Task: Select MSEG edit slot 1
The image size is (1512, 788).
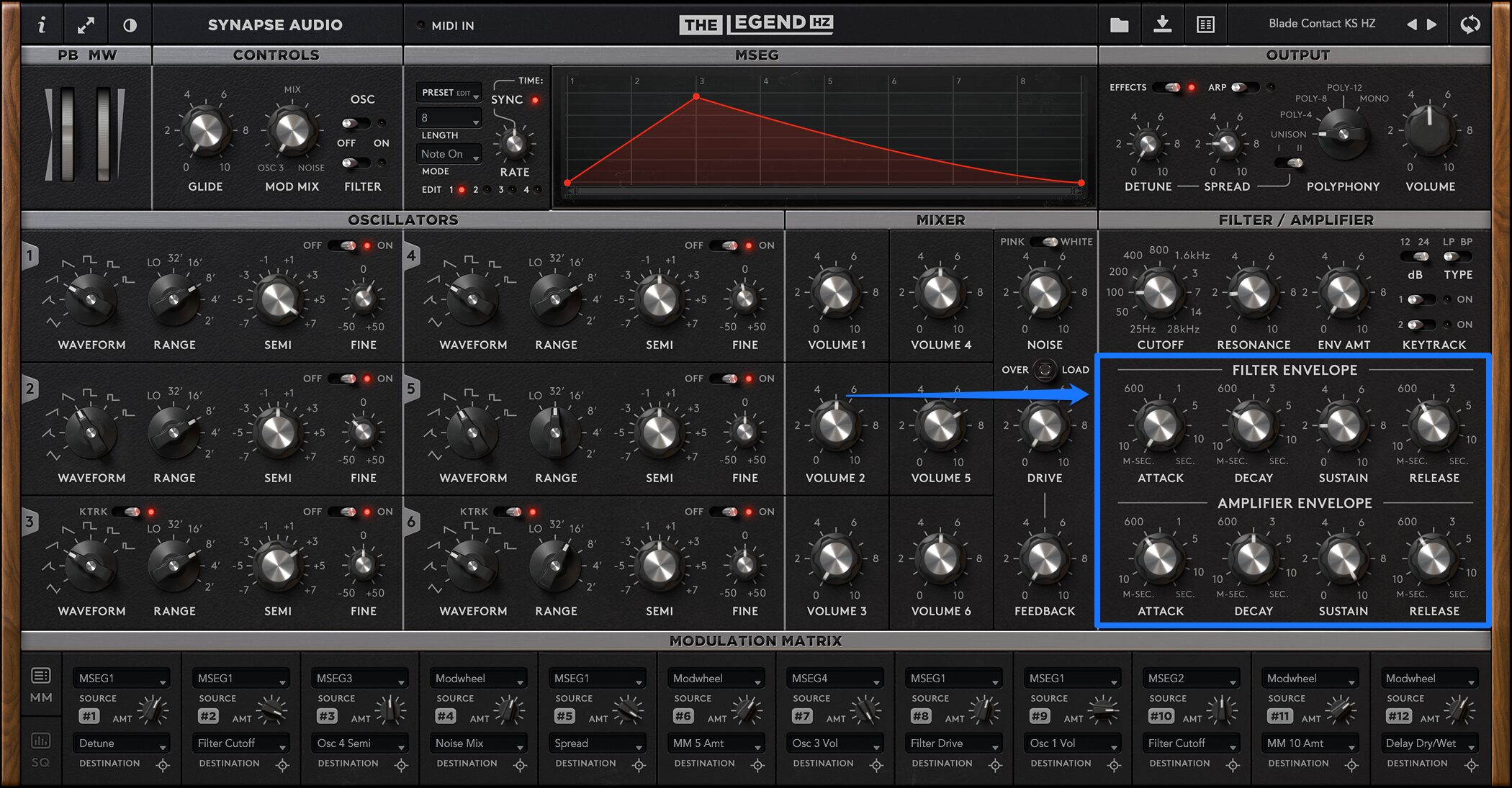Action: coord(462,190)
